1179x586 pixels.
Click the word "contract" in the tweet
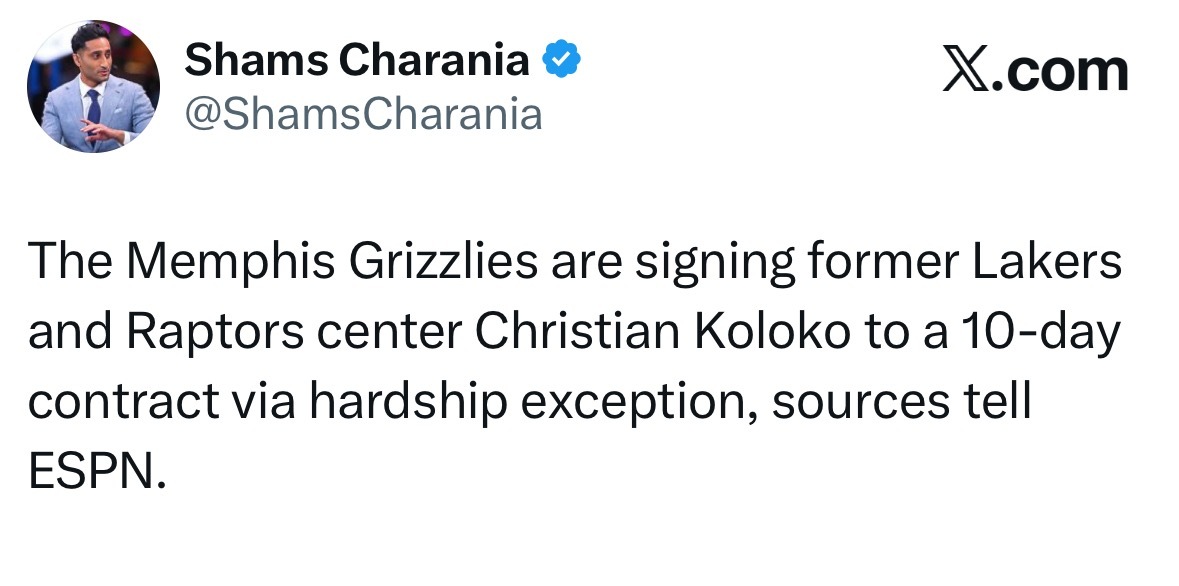(124, 400)
